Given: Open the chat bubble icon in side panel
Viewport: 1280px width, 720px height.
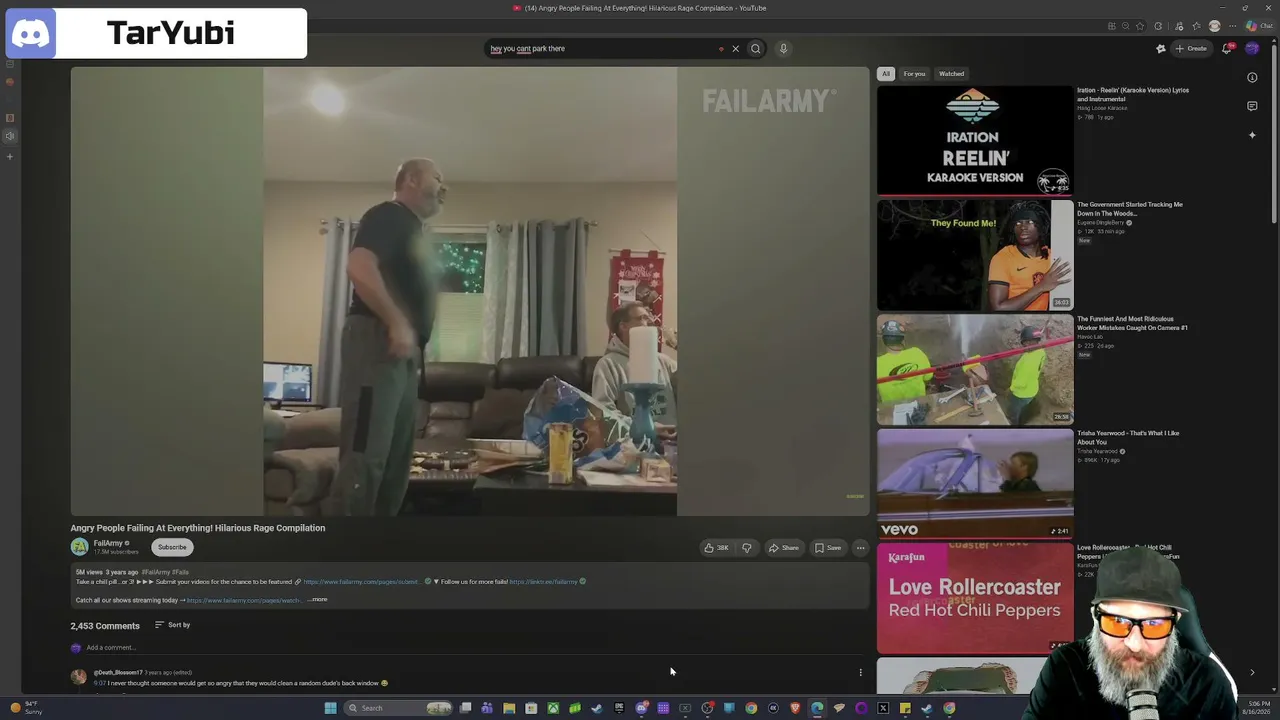Looking at the screenshot, I should [x=1252, y=106].
